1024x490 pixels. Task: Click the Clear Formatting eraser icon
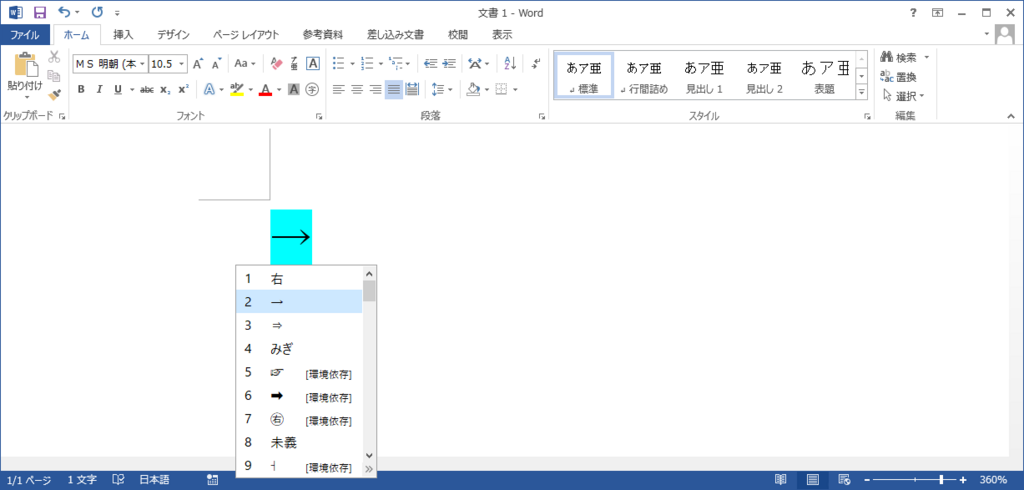coord(276,63)
